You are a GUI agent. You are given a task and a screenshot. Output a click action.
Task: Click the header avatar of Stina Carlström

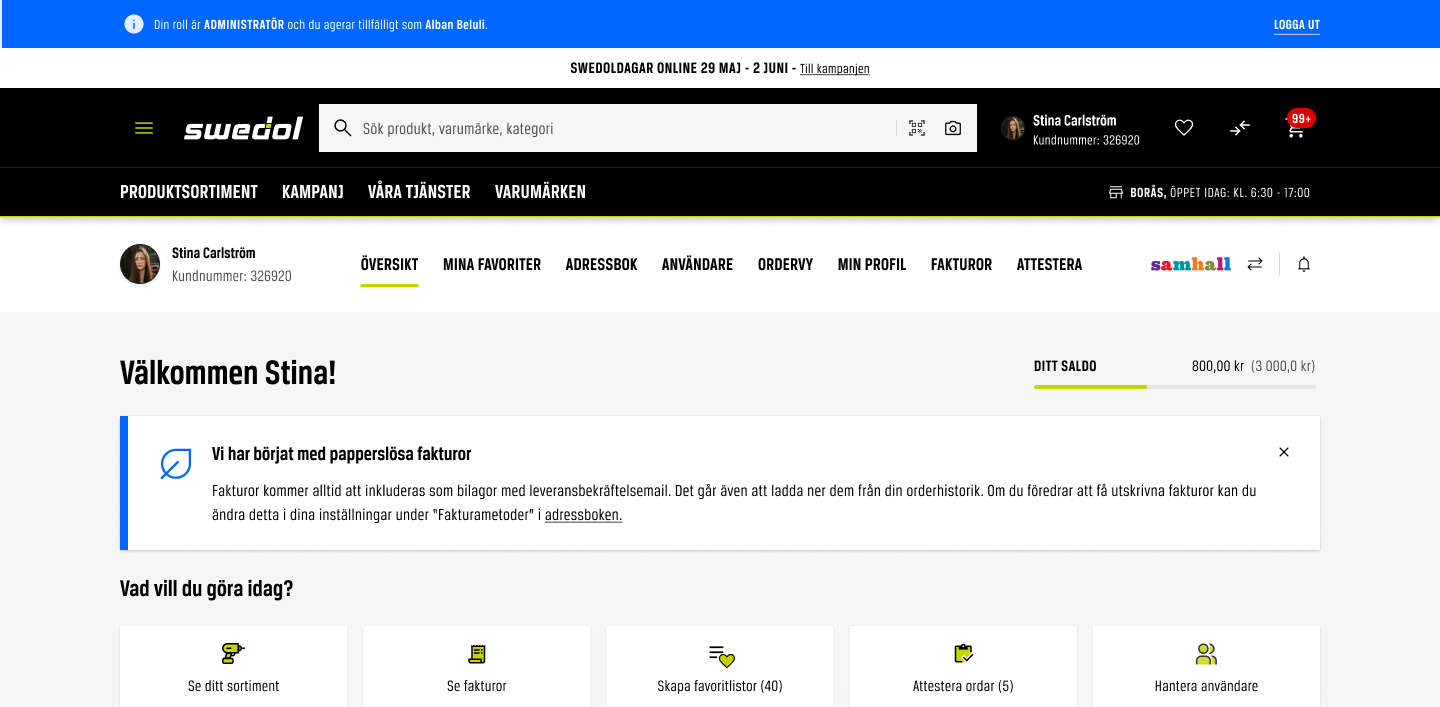1013,128
